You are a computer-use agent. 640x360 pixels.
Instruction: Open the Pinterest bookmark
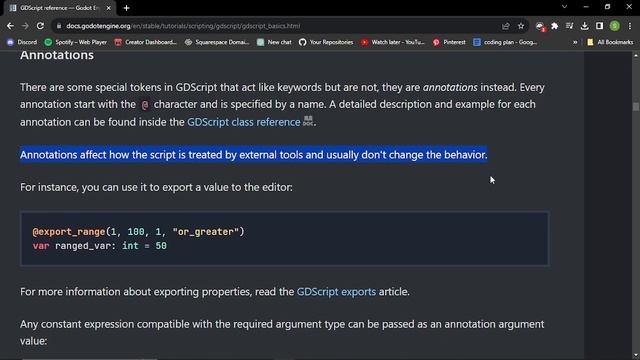[449, 42]
